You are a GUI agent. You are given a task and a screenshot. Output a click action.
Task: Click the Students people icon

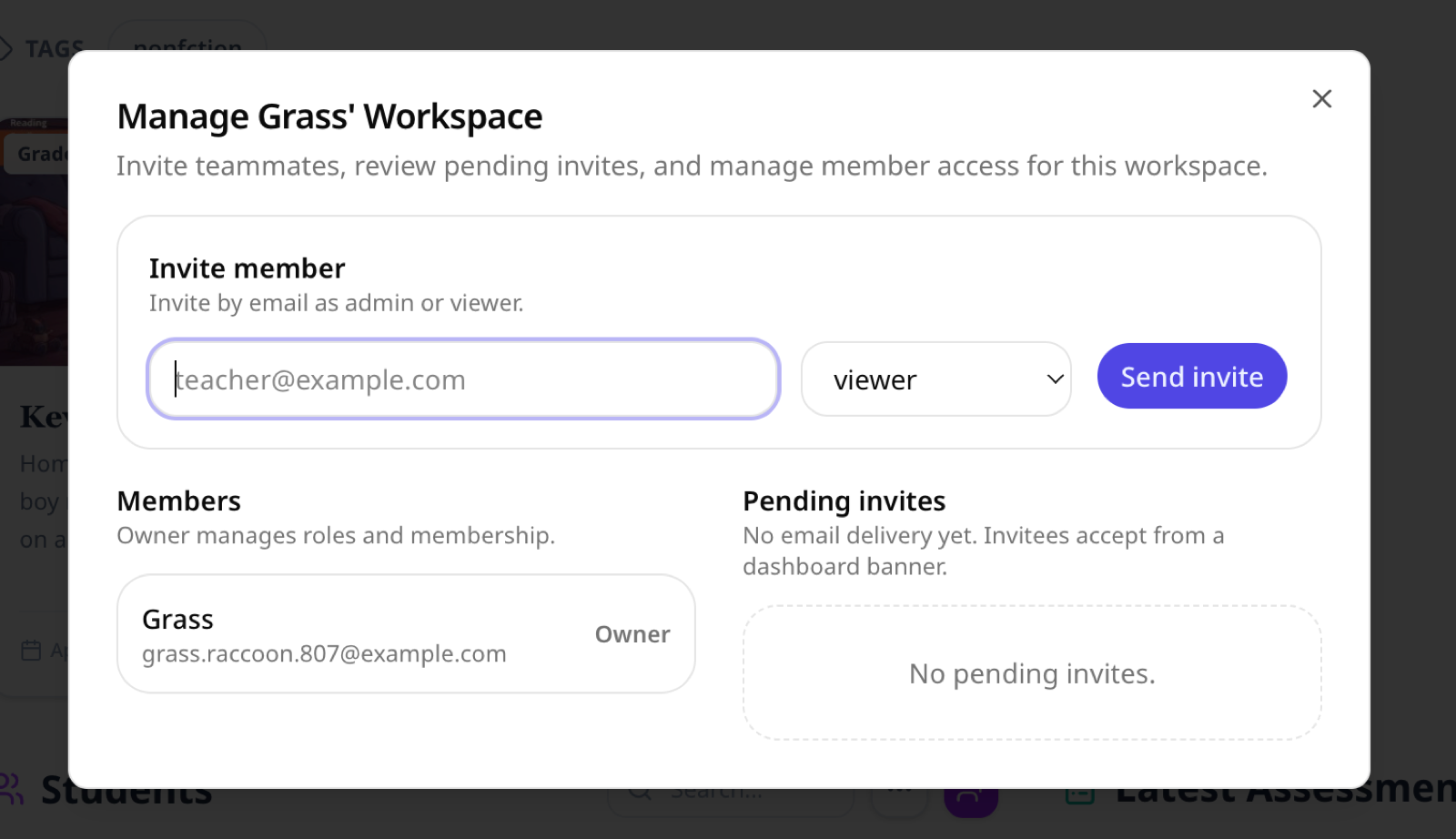coord(11,788)
